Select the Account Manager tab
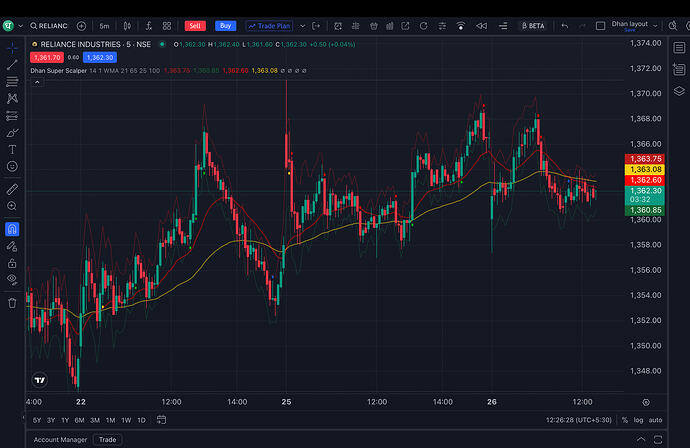Image resolution: width=690 pixels, height=448 pixels. (60, 440)
